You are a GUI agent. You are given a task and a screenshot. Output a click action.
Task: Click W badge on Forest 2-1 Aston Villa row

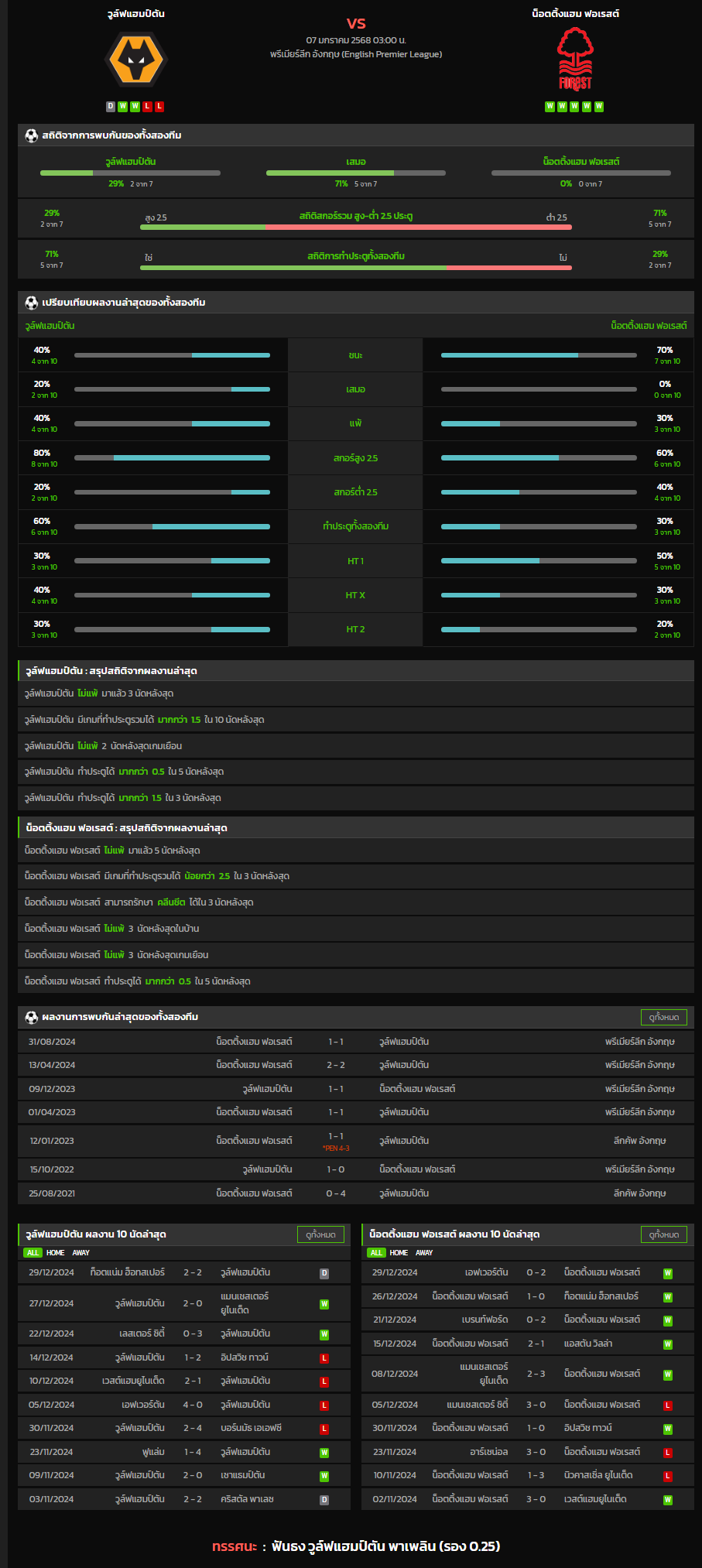click(668, 1344)
